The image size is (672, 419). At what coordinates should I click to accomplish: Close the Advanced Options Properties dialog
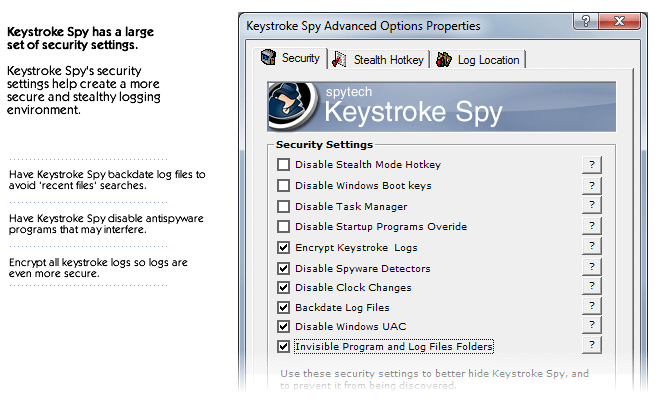[619, 22]
